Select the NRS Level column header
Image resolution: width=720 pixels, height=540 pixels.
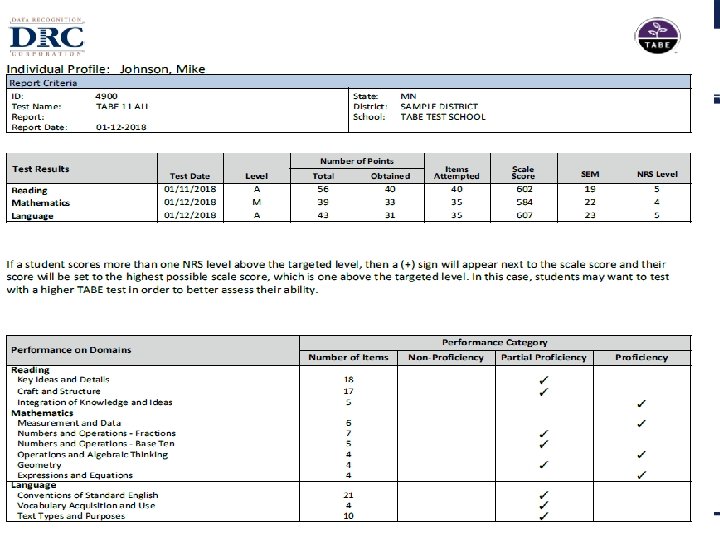[x=657, y=174]
